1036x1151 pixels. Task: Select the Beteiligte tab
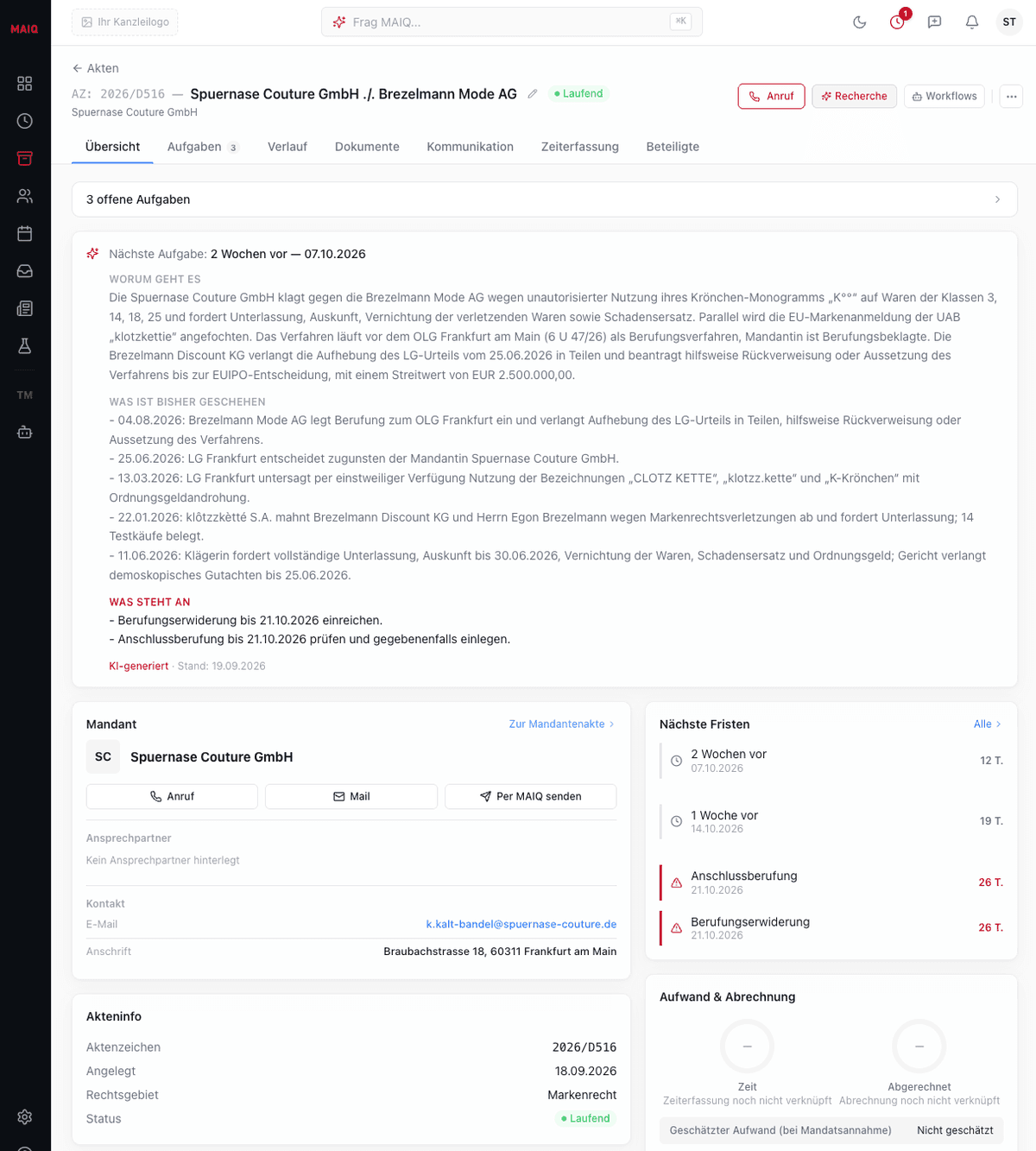(673, 147)
